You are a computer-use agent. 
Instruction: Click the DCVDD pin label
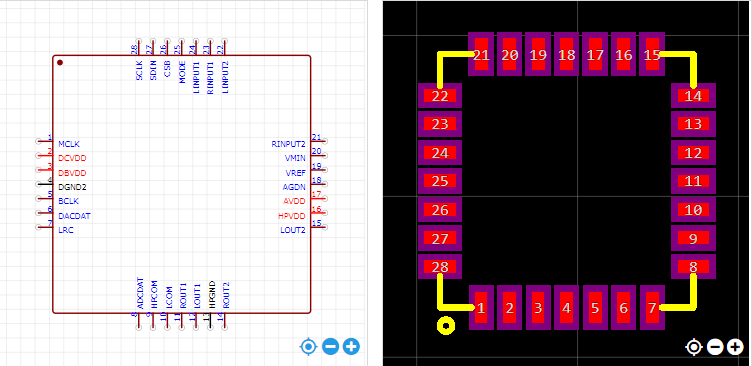click(x=72, y=158)
